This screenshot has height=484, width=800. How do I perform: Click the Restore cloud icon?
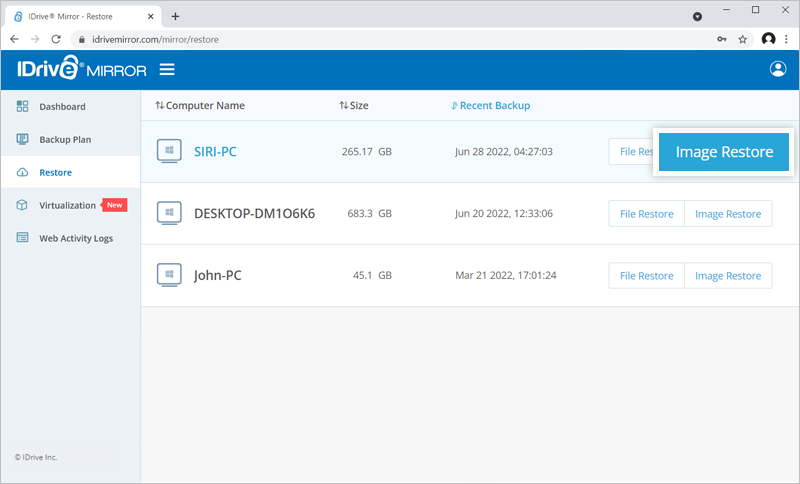click(x=22, y=172)
